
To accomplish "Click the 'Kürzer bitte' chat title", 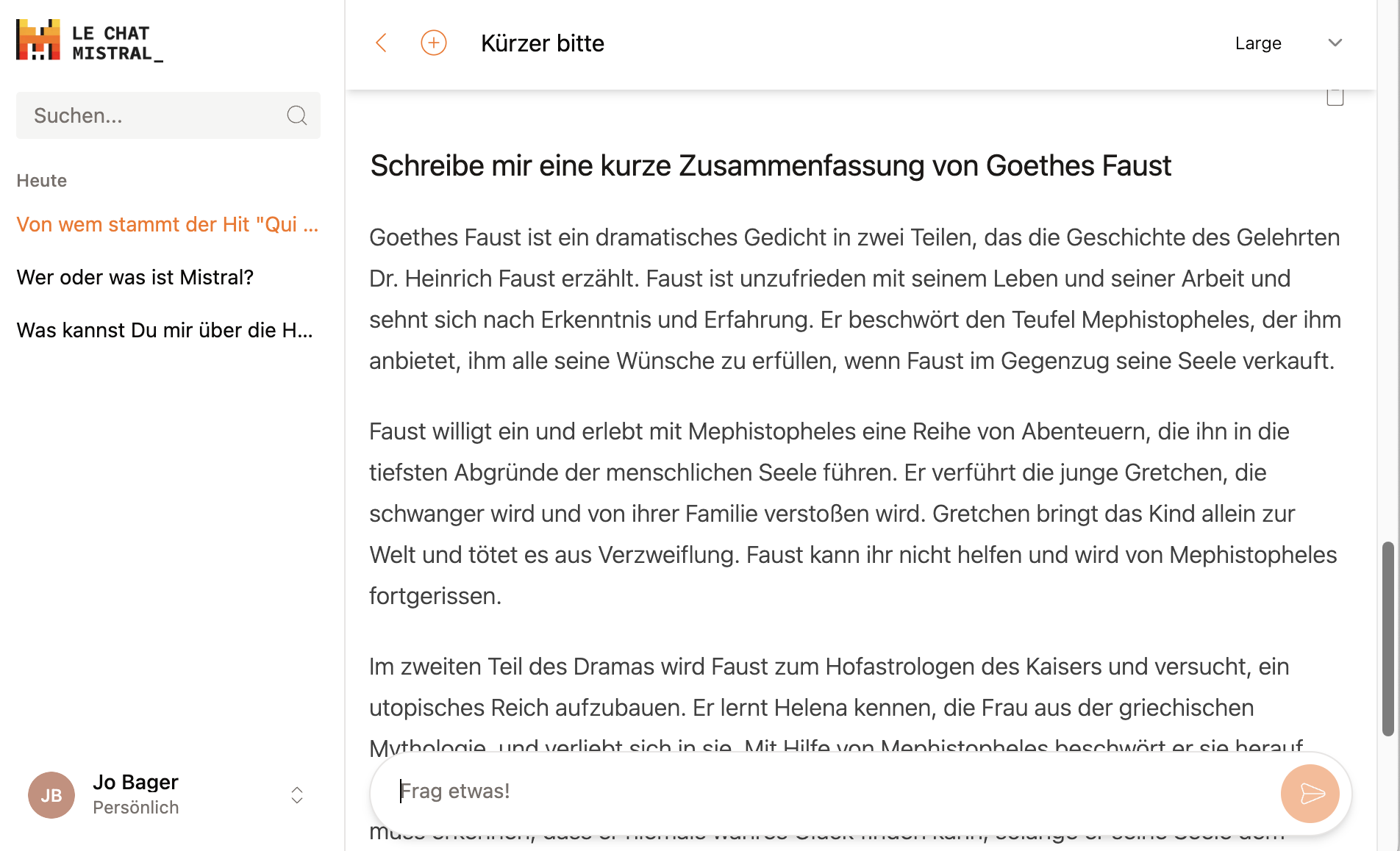I will coord(542,43).
